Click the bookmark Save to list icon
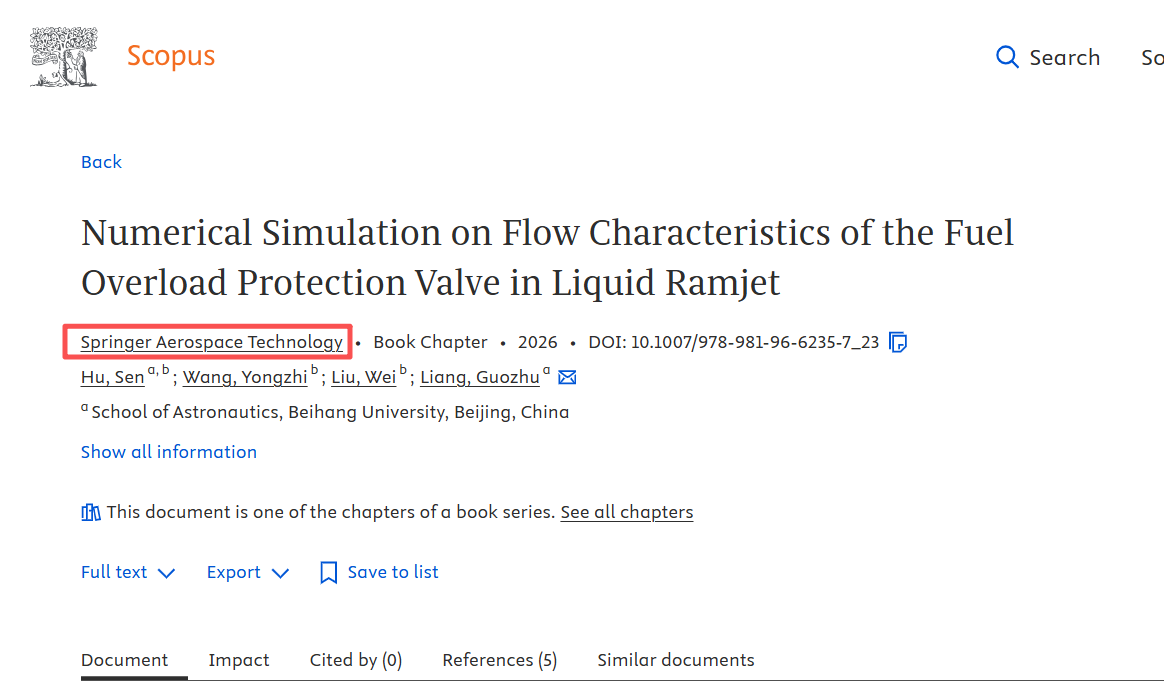 point(328,572)
